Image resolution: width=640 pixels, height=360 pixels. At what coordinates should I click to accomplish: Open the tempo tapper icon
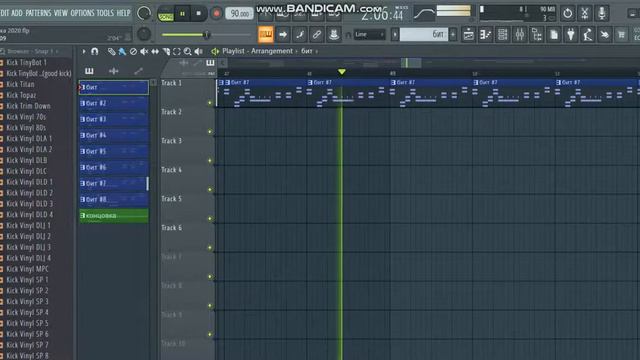tap(588, 35)
